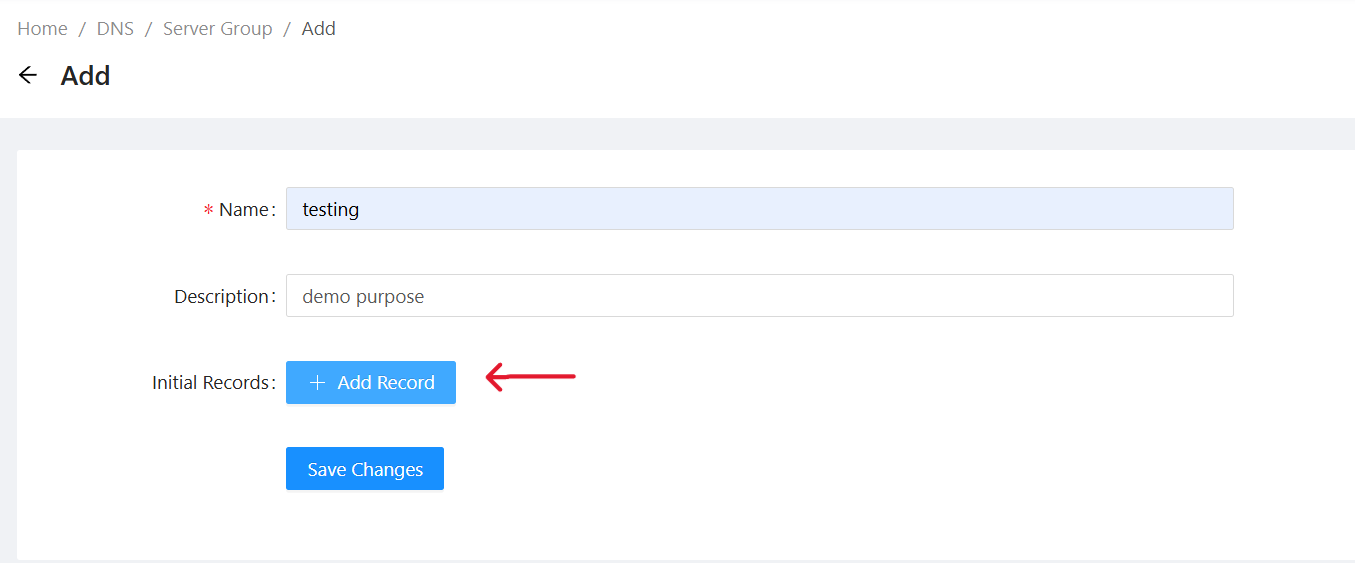Click the Add Record button label
The height and width of the screenshot is (563, 1355).
[x=386, y=383]
